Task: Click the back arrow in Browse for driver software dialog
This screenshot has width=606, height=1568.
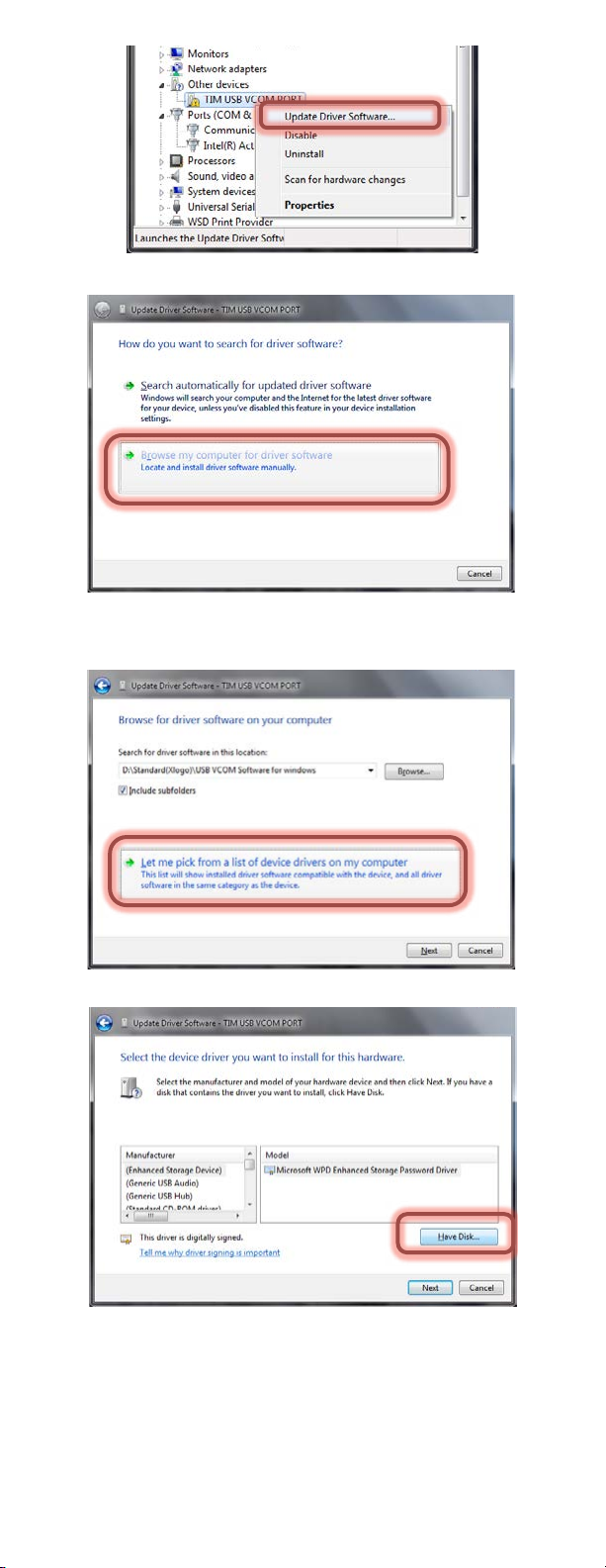Action: pos(102,685)
